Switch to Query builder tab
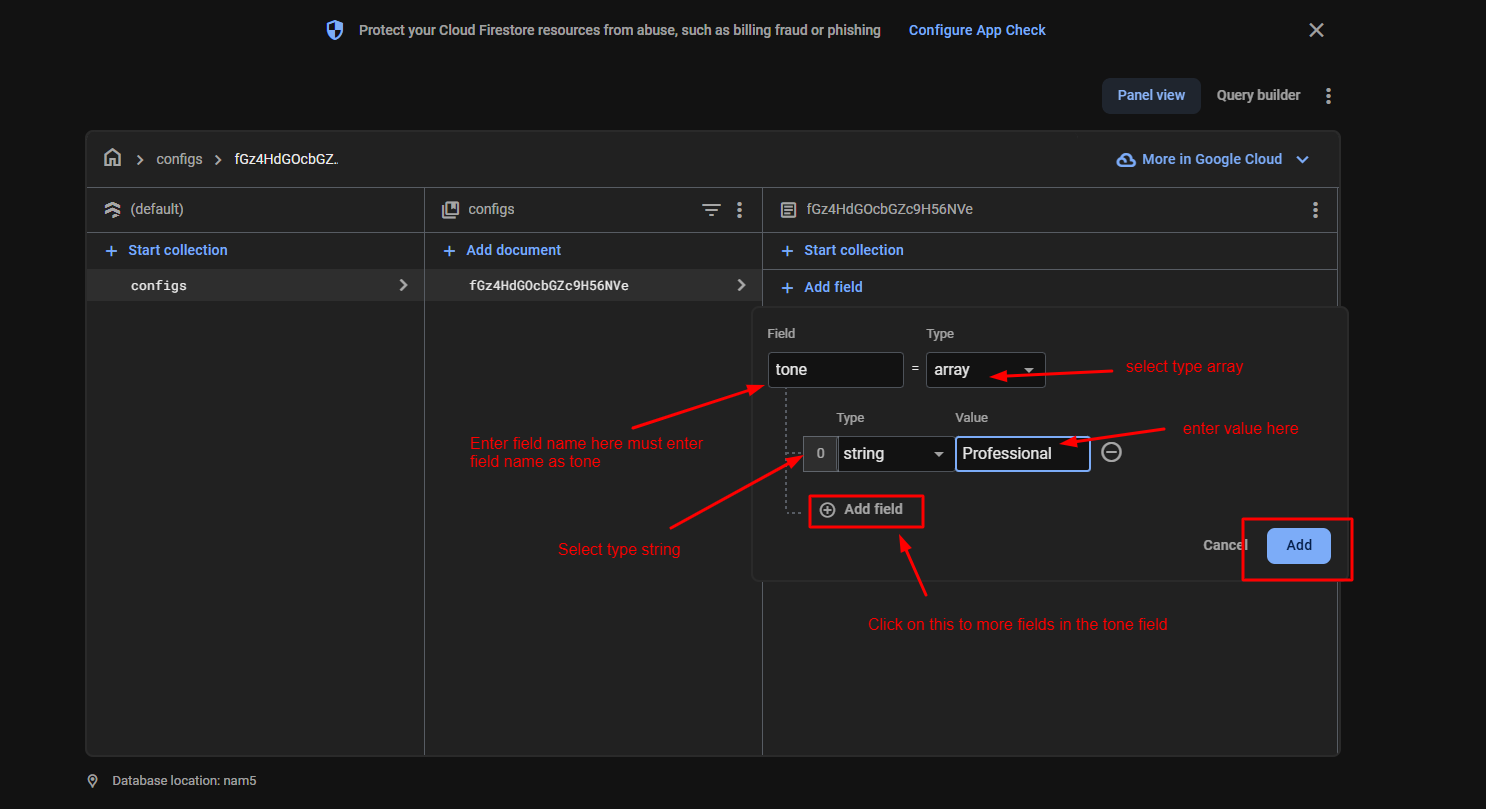Image resolution: width=1486 pixels, height=809 pixels. click(x=1258, y=96)
